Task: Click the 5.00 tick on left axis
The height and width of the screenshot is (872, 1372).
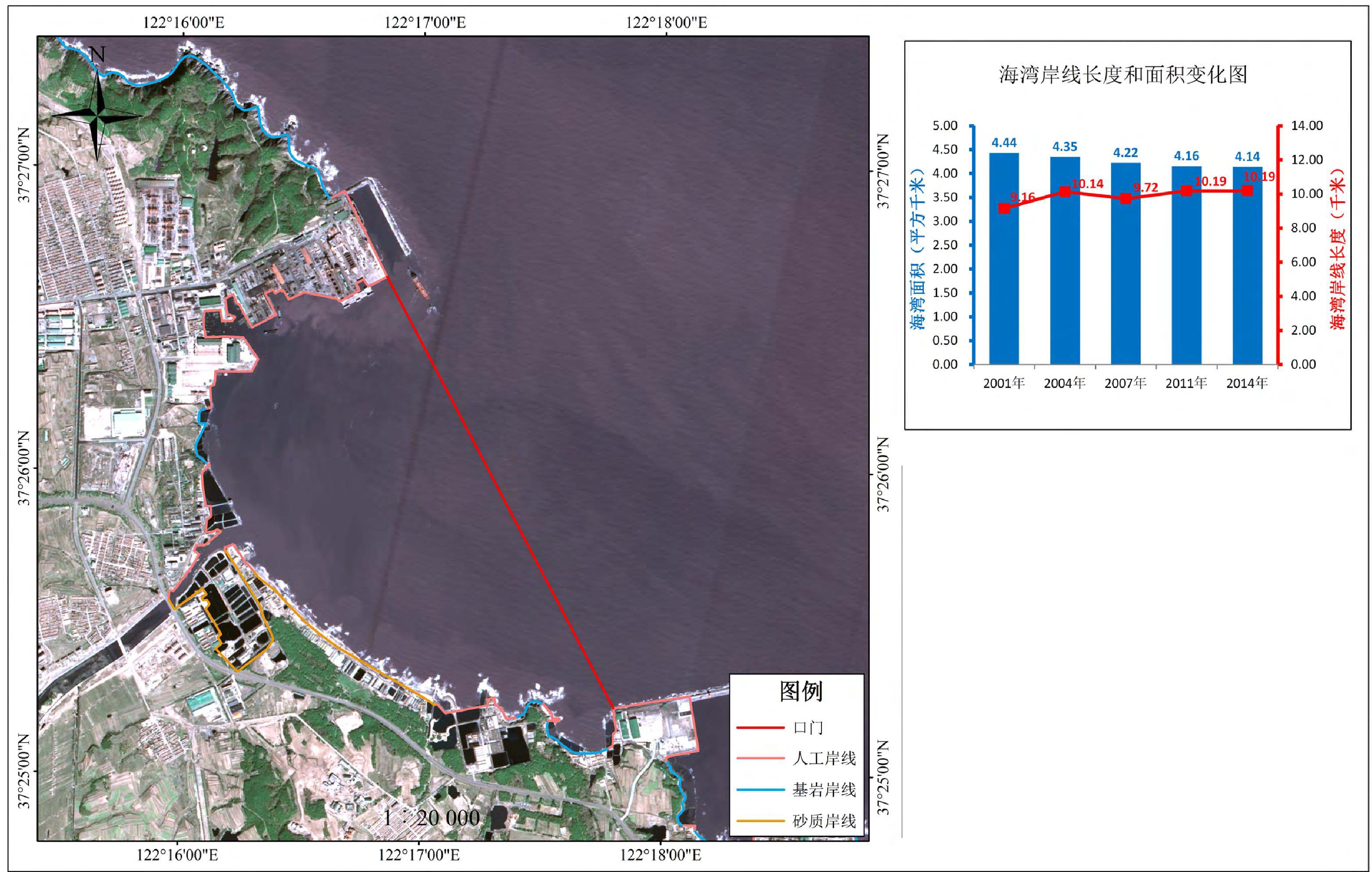Action: [945, 125]
